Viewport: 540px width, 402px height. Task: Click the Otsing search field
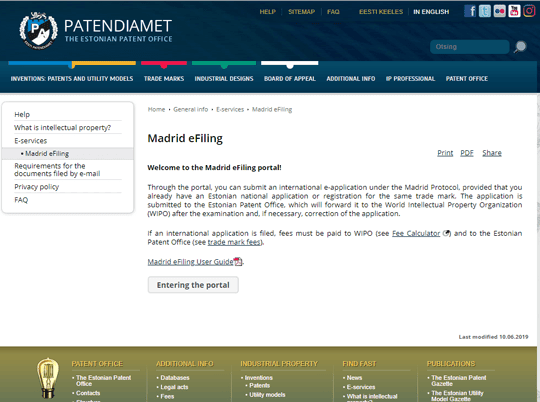tap(470, 47)
